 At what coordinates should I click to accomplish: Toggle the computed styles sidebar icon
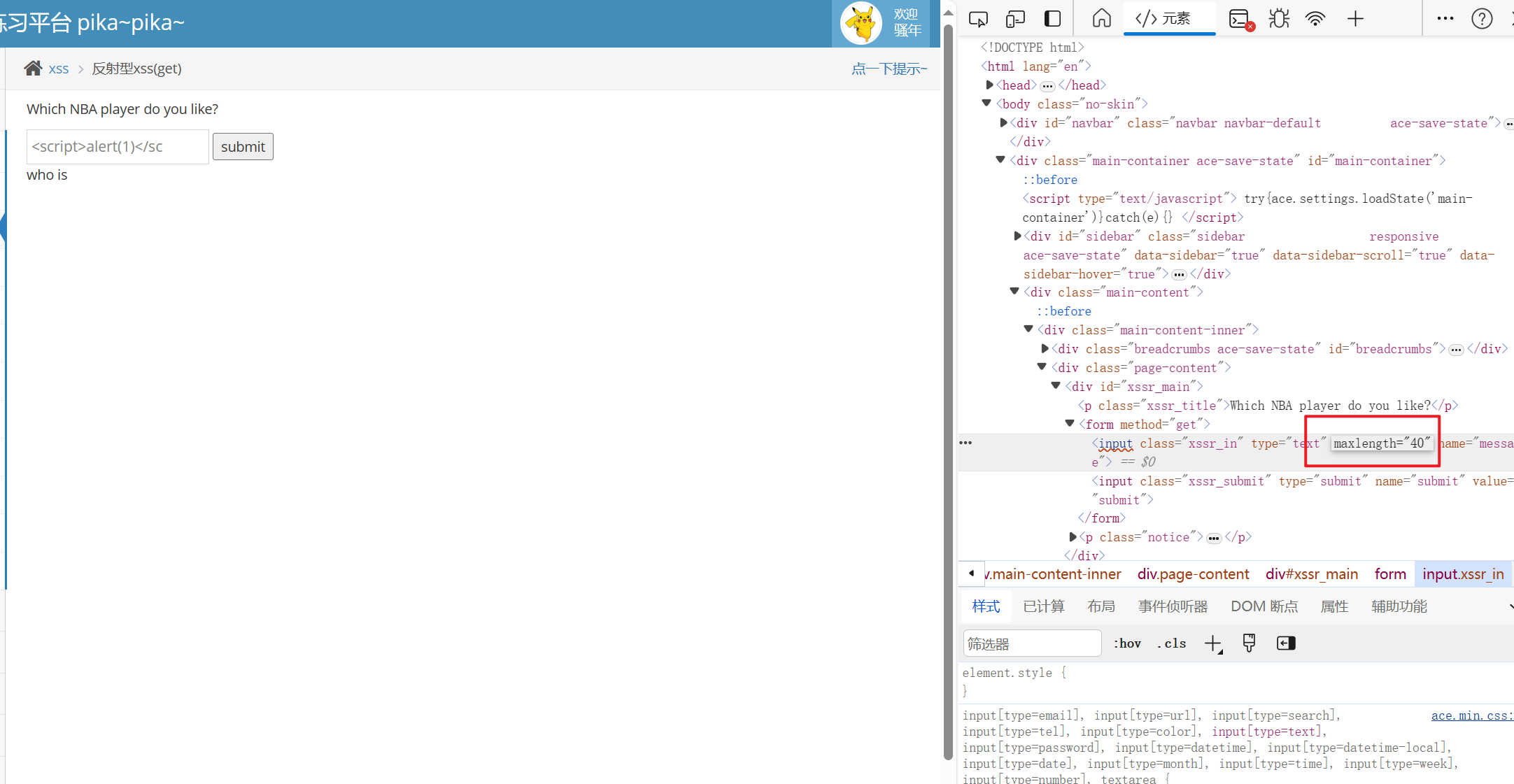(1286, 643)
